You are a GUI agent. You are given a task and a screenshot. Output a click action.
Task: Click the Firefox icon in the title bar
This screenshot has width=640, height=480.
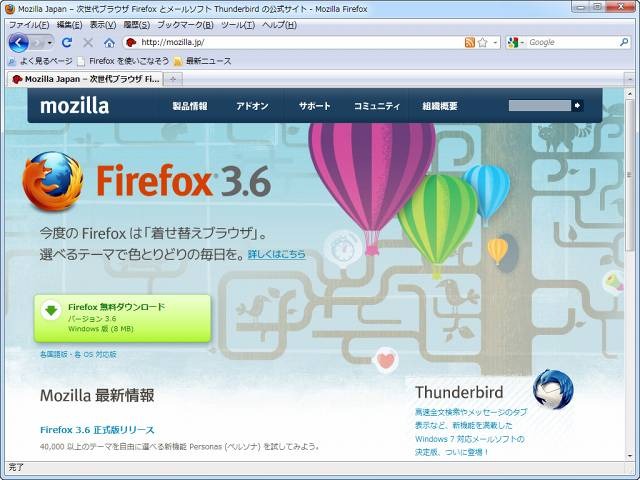(x=10, y=9)
